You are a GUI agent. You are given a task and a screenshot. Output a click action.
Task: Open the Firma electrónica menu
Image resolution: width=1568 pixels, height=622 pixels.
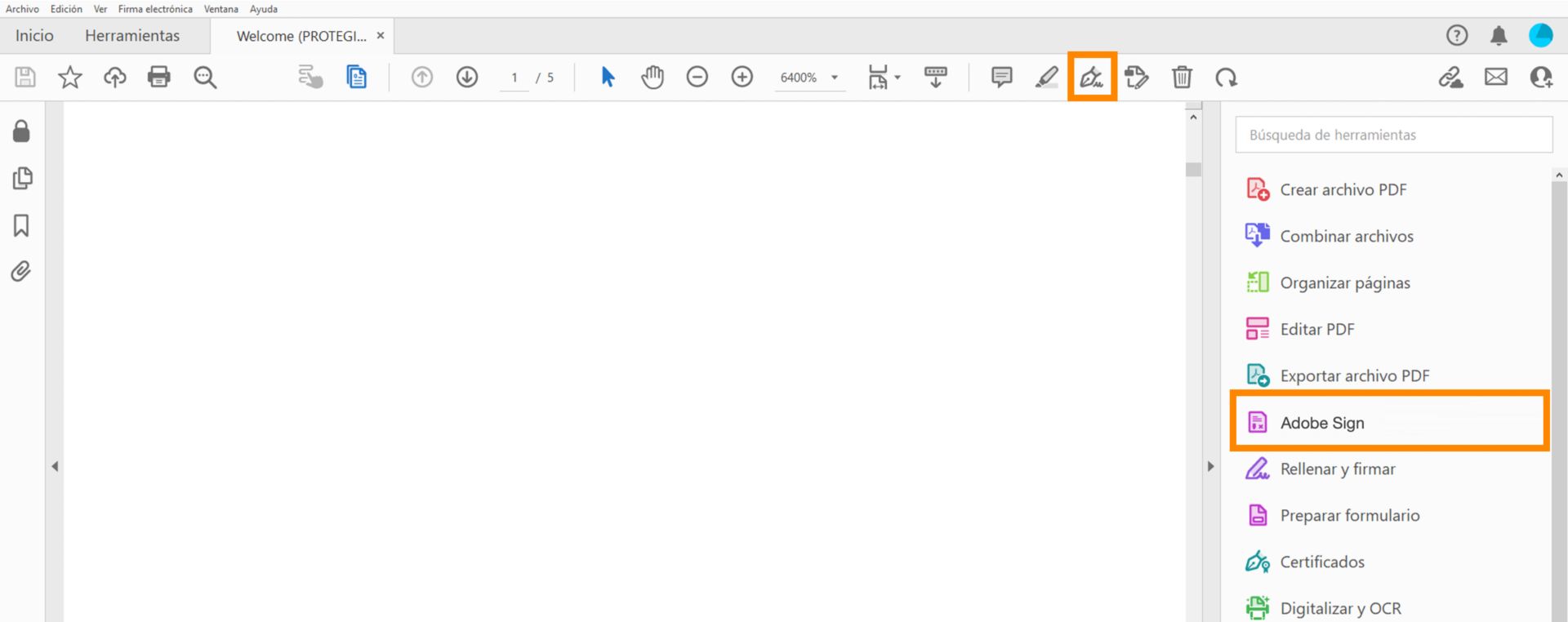155,9
